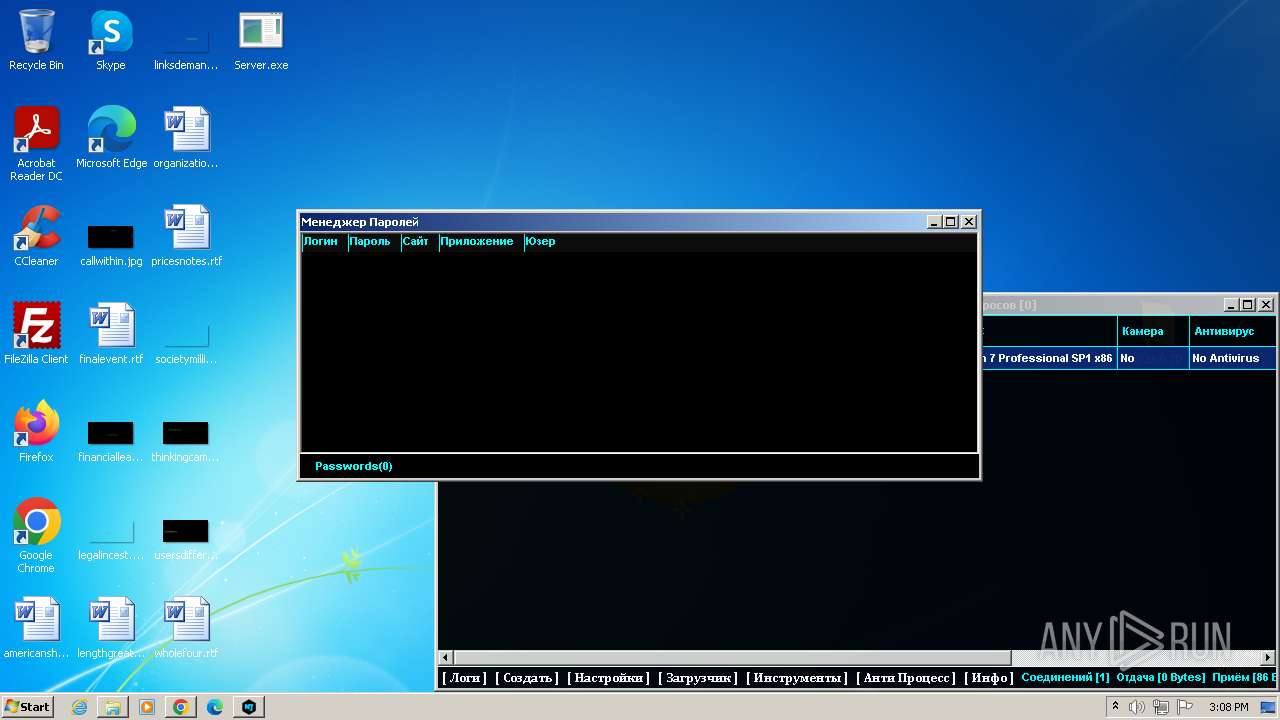Viewport: 1280px width, 720px height.
Task: Open FileZilla Client shortcut
Action: (36, 334)
